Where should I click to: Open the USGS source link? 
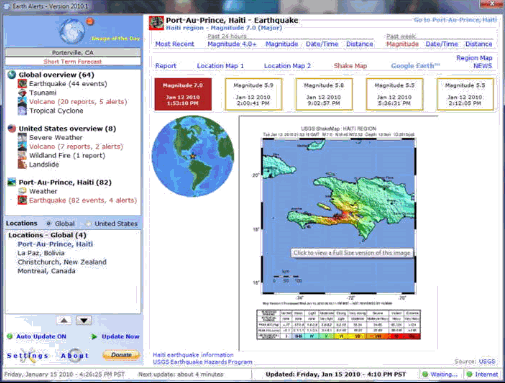(x=487, y=361)
